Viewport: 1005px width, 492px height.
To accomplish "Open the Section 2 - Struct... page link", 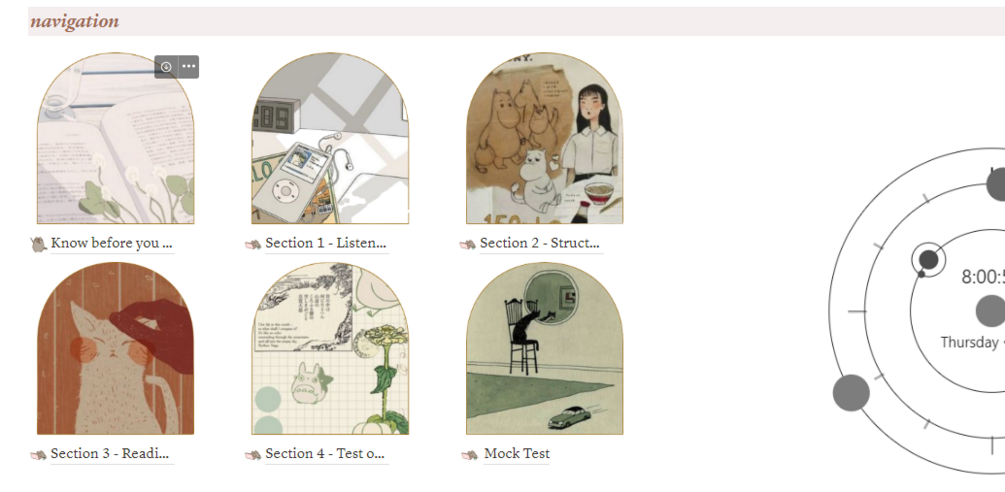I will coord(540,243).
